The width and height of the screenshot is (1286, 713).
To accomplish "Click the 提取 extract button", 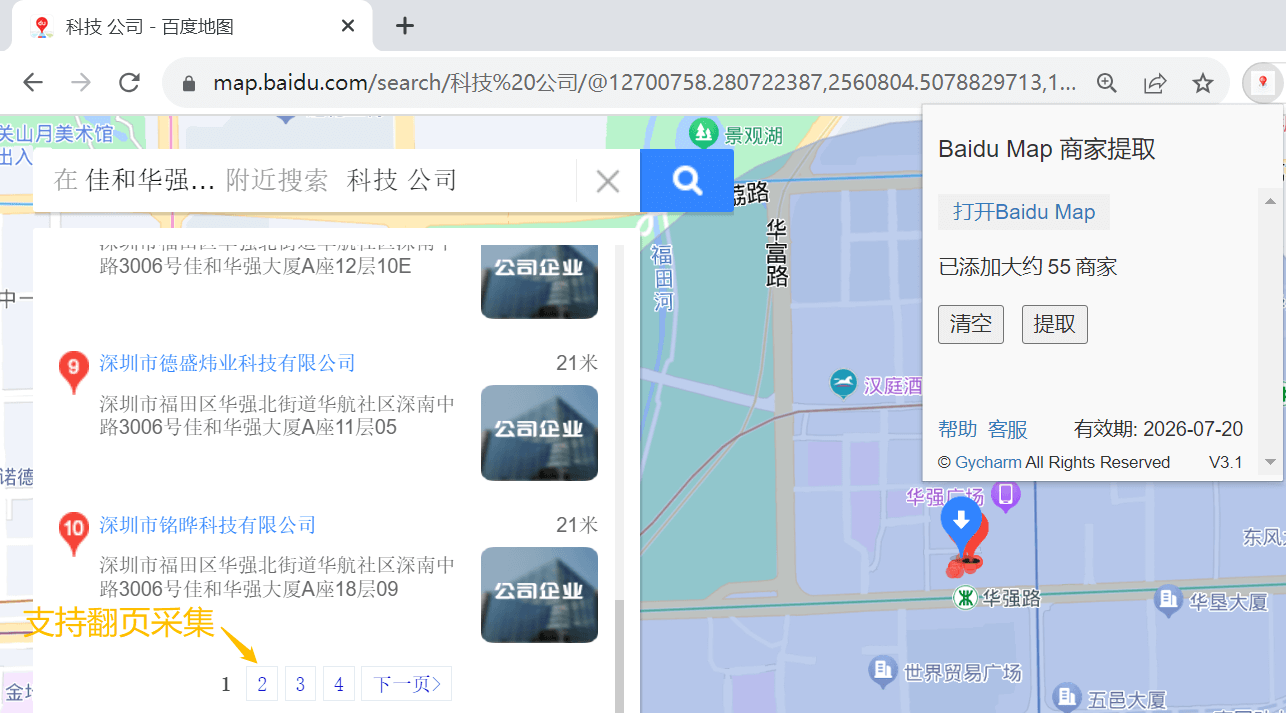I will click(1055, 324).
